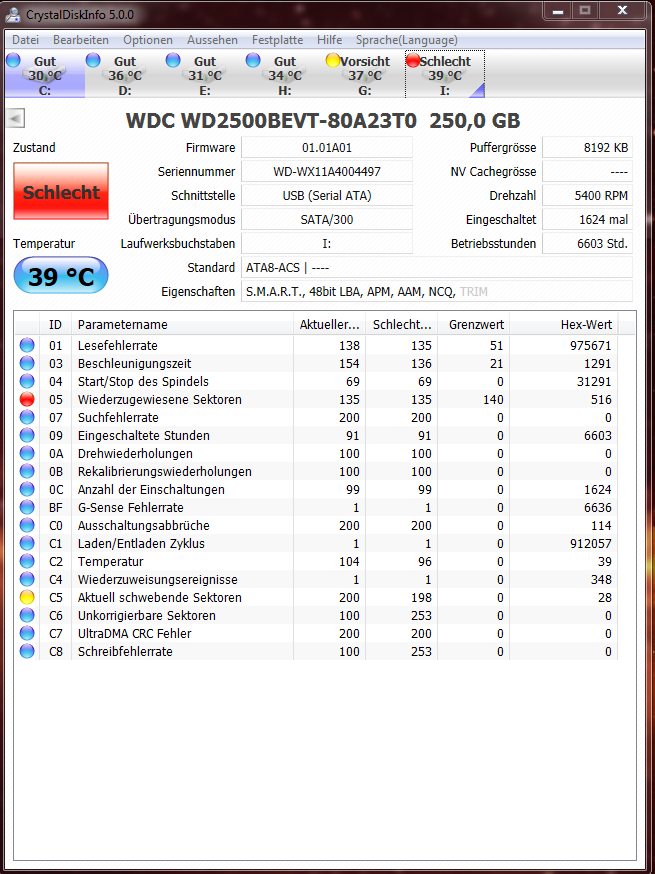Click the drive title WDC WD2500BEVT-80A23T0
The width and height of the screenshot is (655, 874).
coord(323,120)
